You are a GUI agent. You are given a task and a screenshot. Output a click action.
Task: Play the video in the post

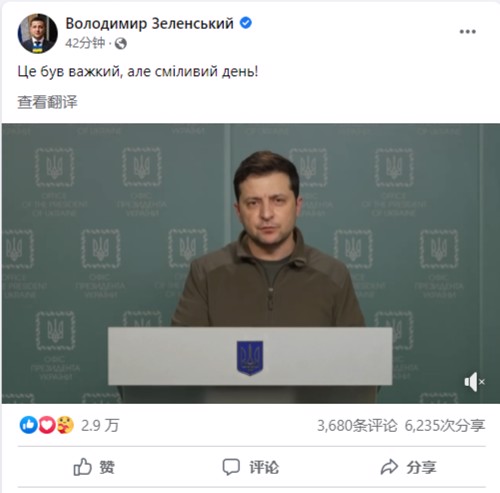point(251,263)
